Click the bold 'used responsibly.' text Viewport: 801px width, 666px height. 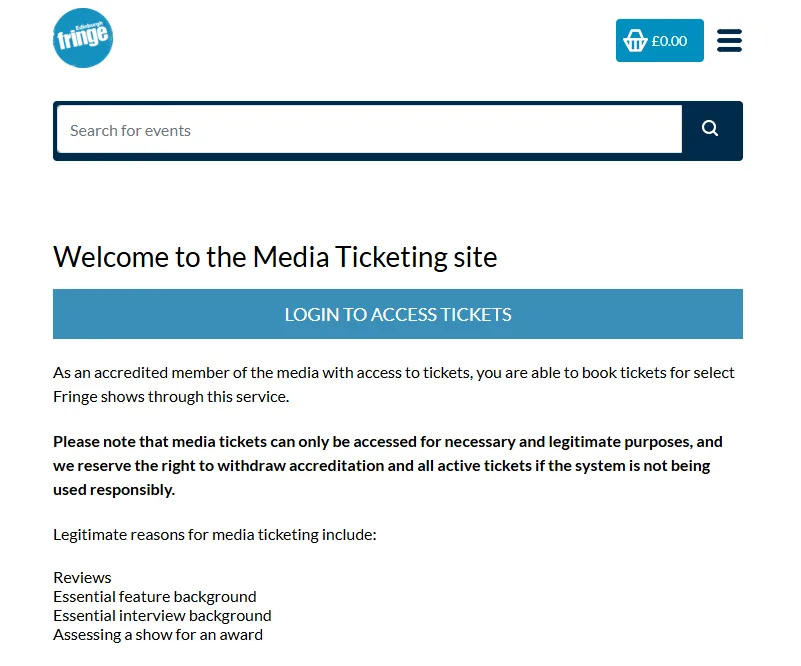[x=114, y=490]
